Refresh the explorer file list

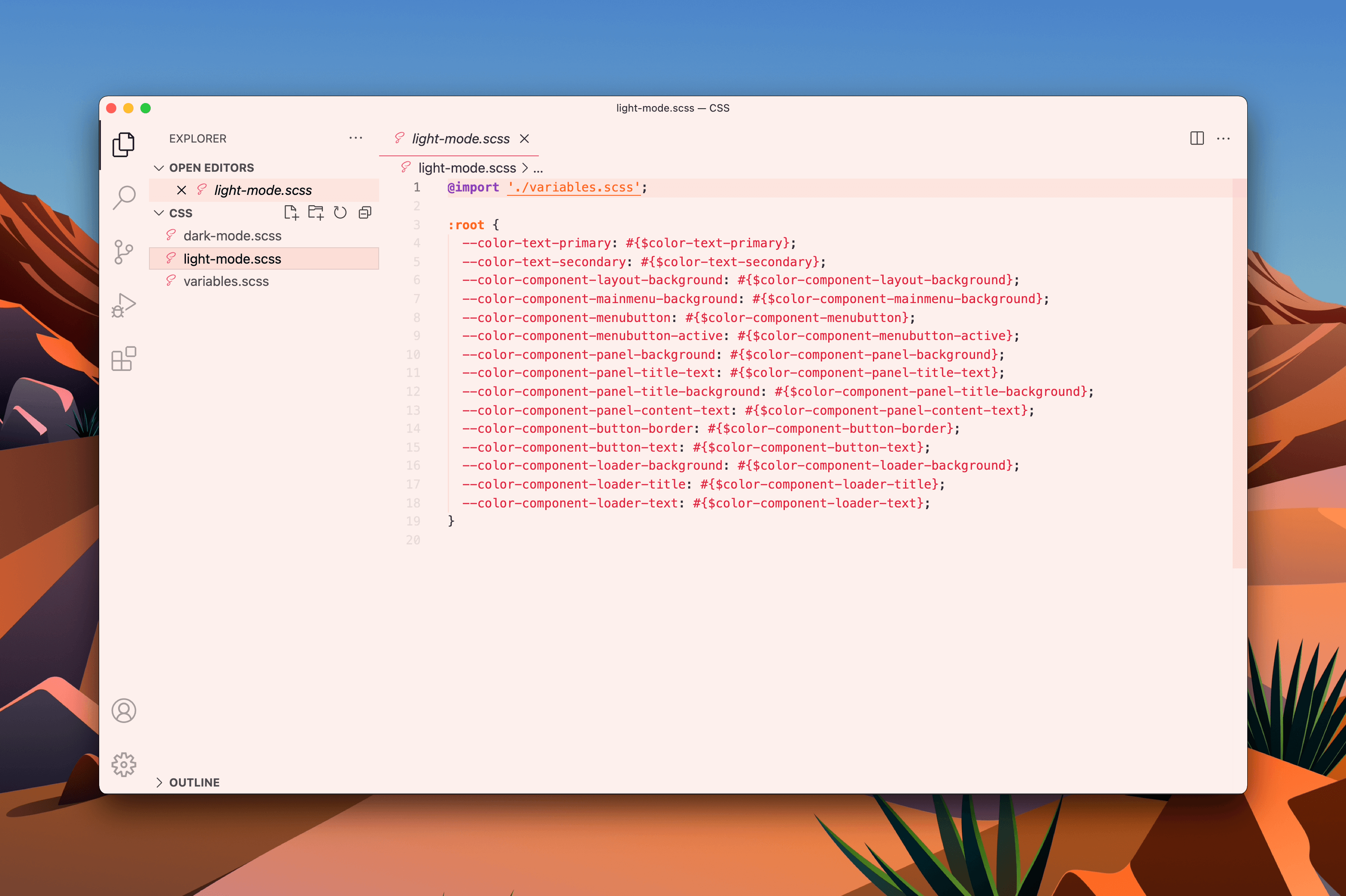pyautogui.click(x=340, y=213)
